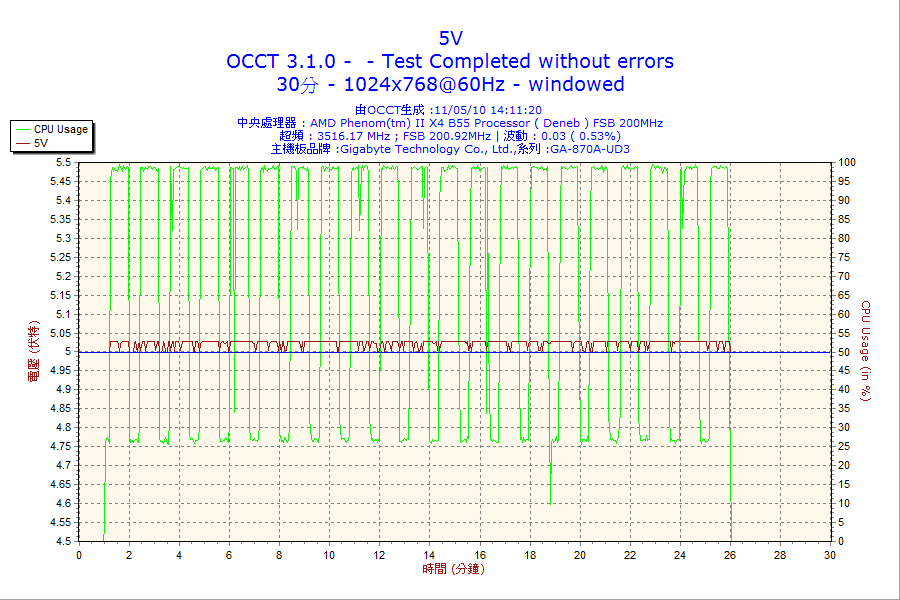This screenshot has width=900, height=600.
Task: Select the "10" tick on the time axis
Action: (x=329, y=555)
